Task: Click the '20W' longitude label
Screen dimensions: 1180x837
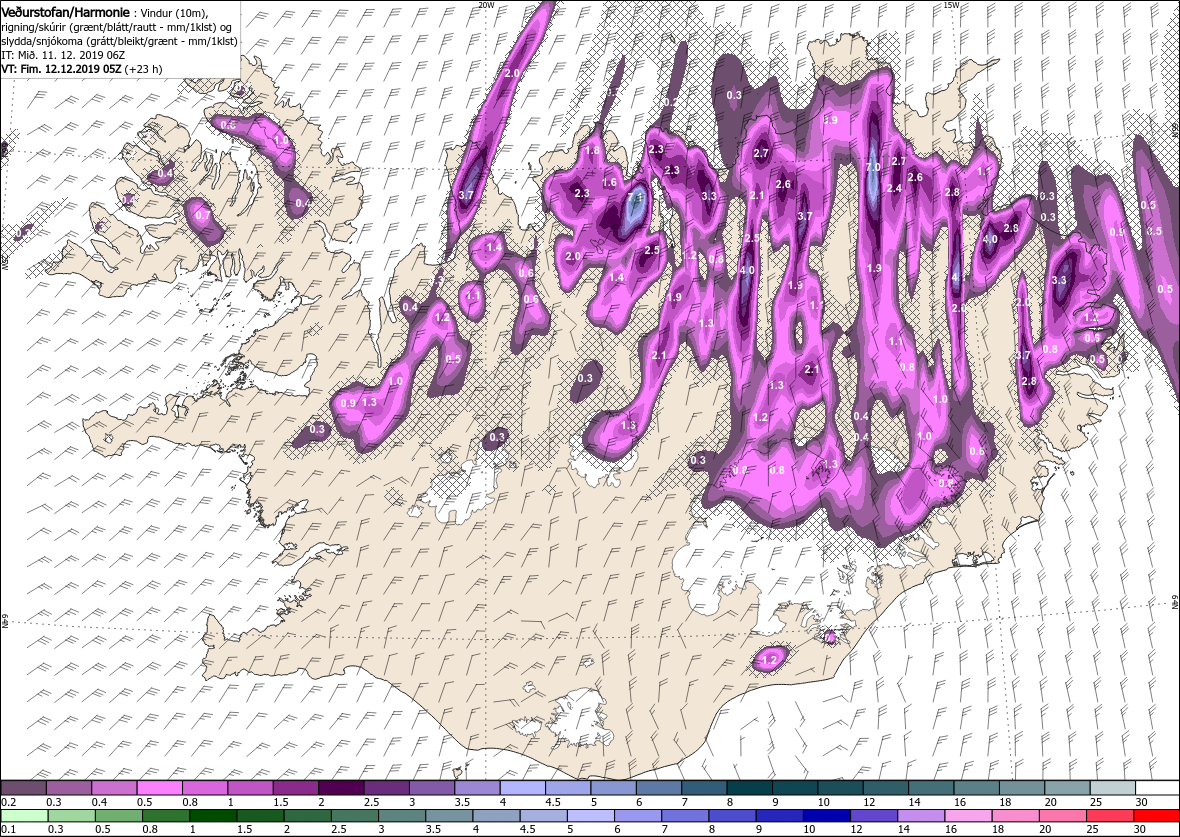Action: pos(486,5)
